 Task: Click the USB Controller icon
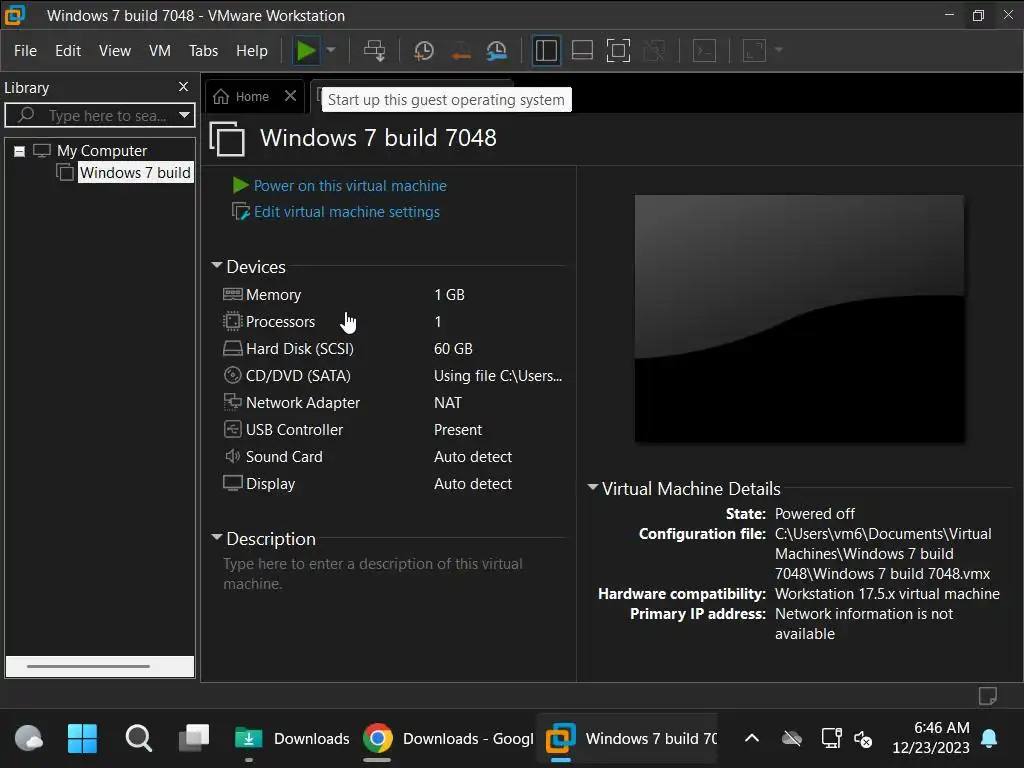pos(232,429)
